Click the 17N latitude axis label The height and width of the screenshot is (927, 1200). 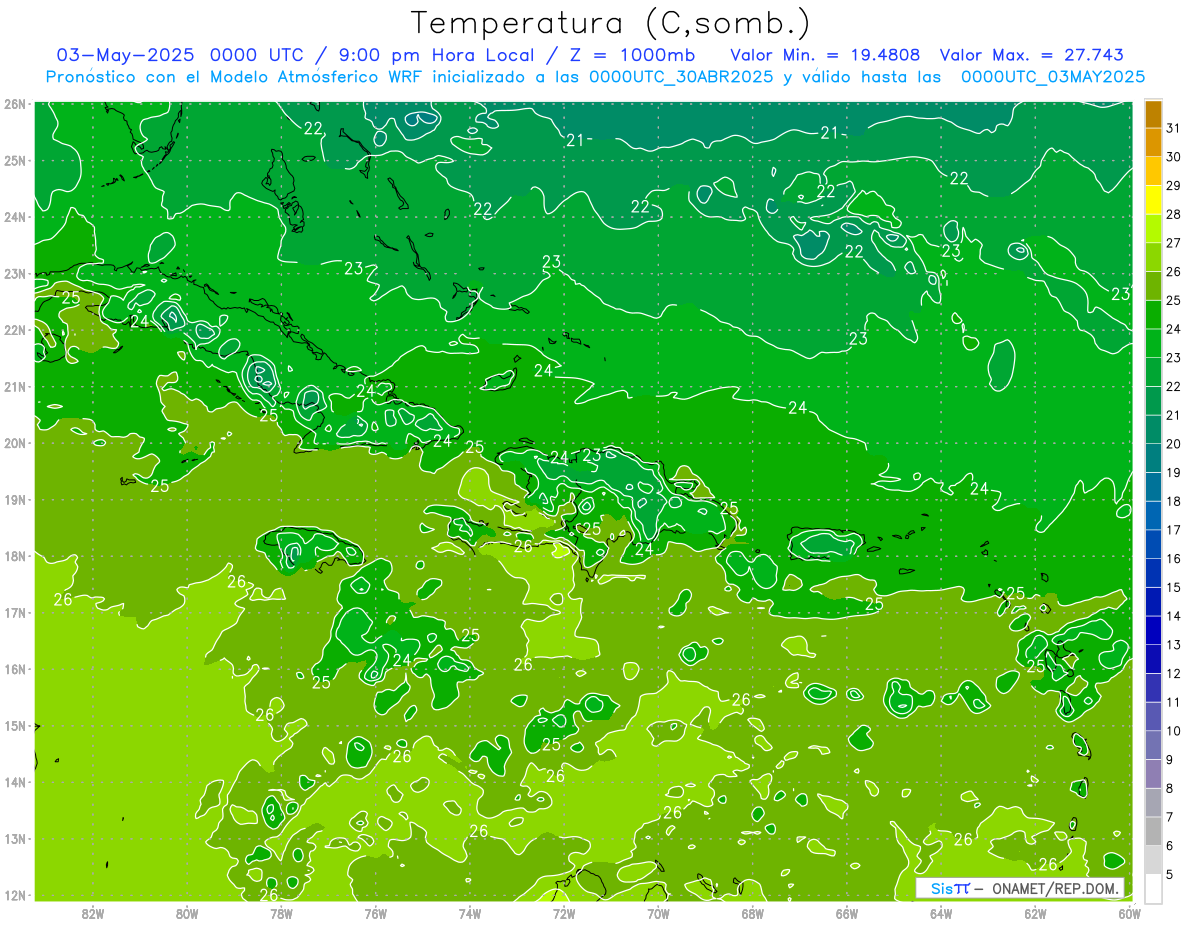click(x=15, y=612)
